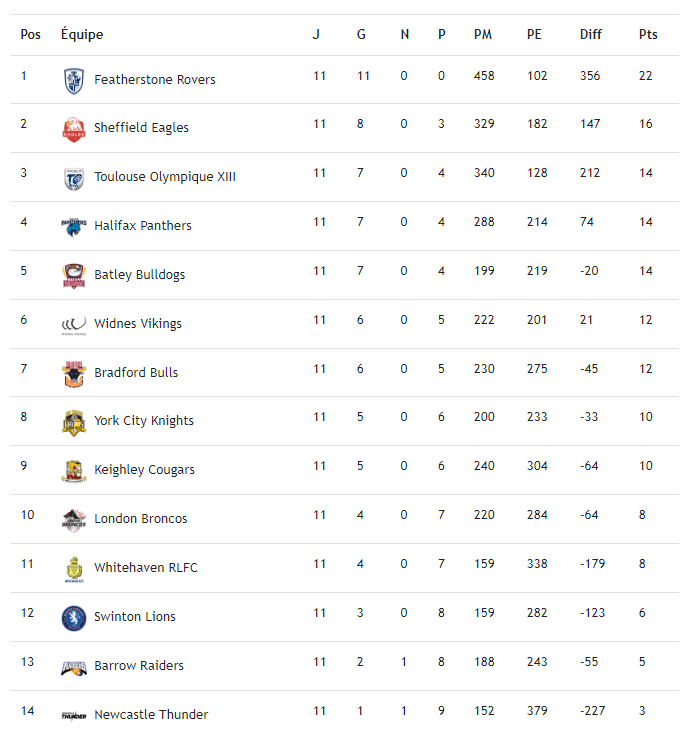The image size is (687, 737).
Task: Click the Pos column header
Action: pyautogui.click(x=31, y=35)
